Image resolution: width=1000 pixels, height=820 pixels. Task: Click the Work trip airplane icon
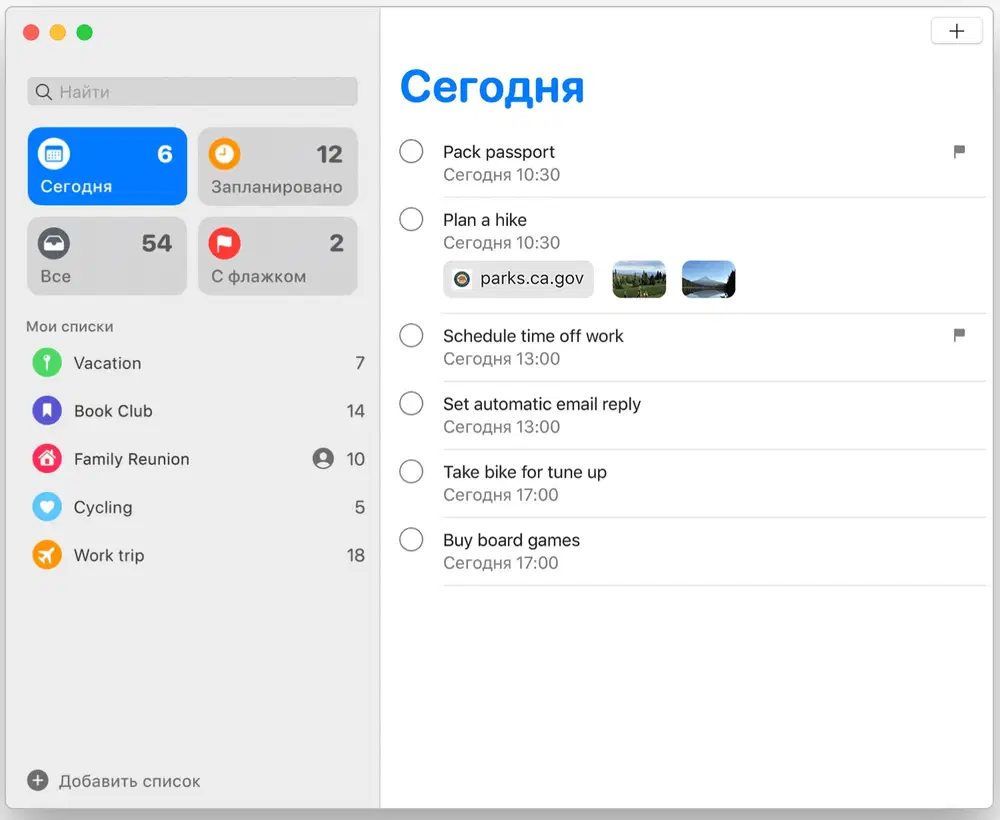point(47,555)
